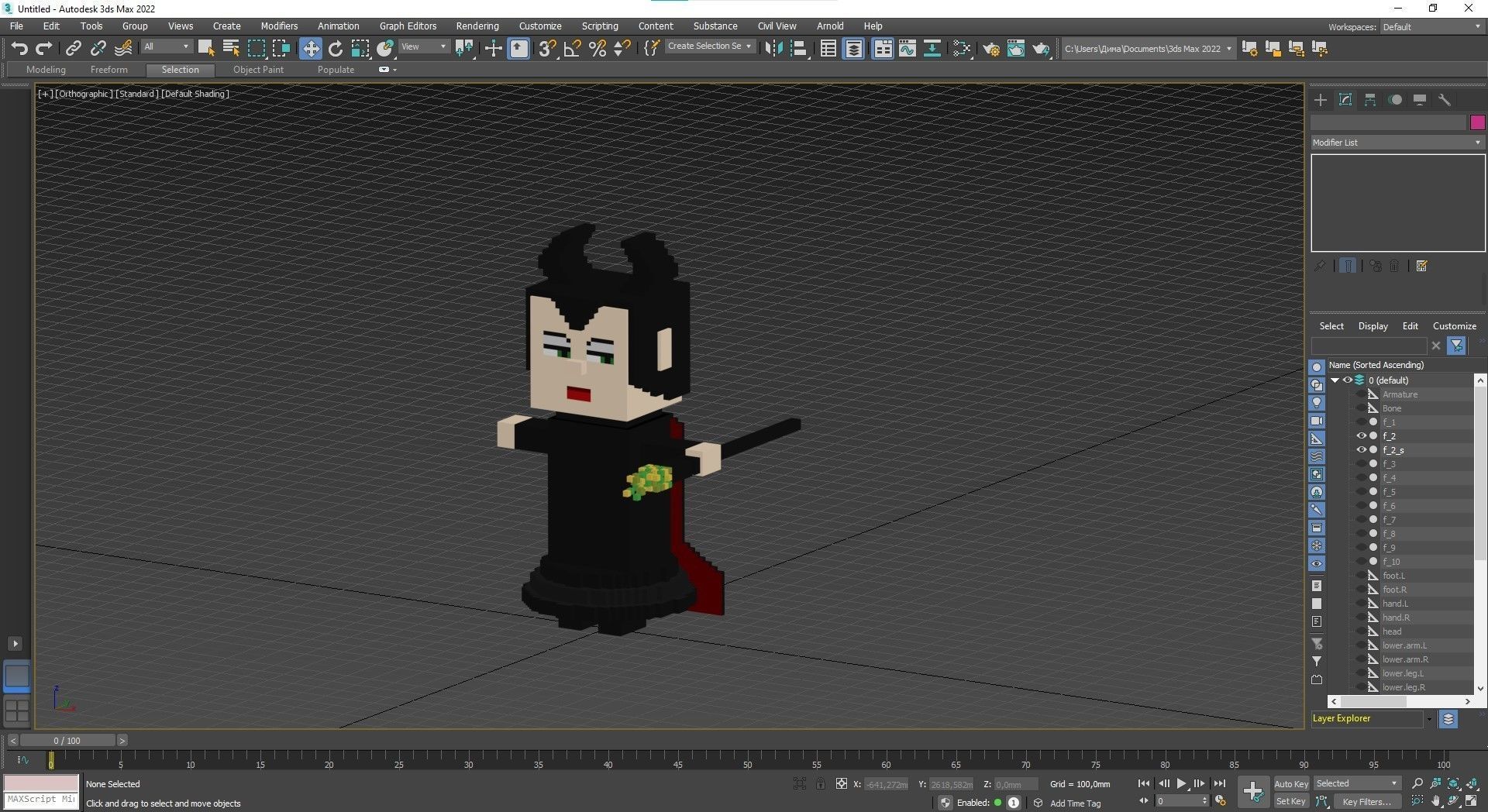Open the Utilities command panel wrench tab
This screenshot has width=1488, height=812.
pyautogui.click(x=1445, y=100)
